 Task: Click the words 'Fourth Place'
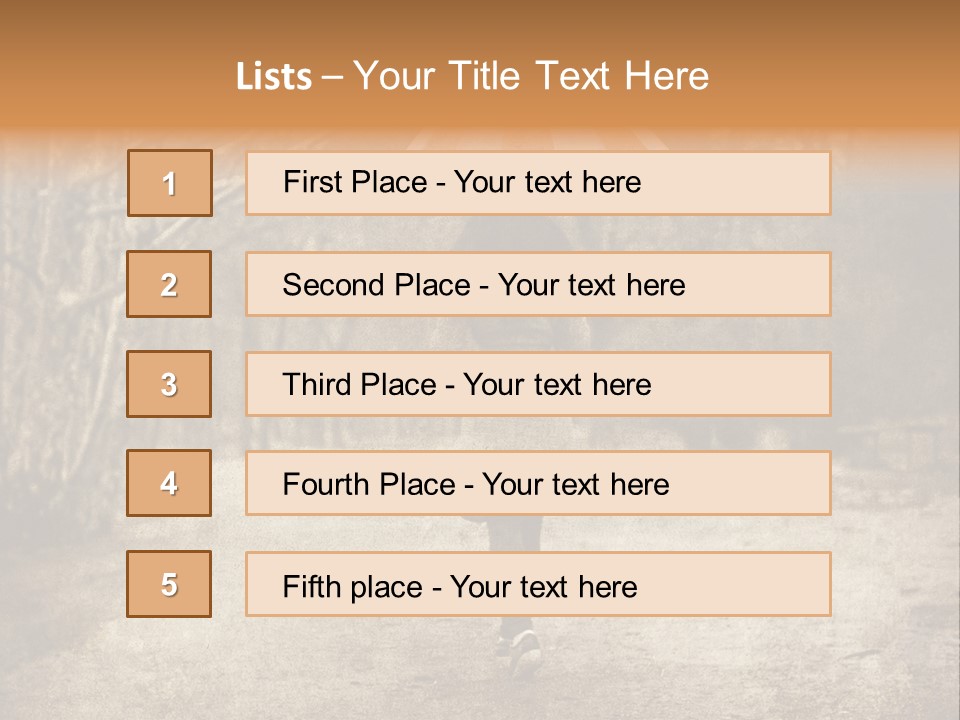click(369, 484)
